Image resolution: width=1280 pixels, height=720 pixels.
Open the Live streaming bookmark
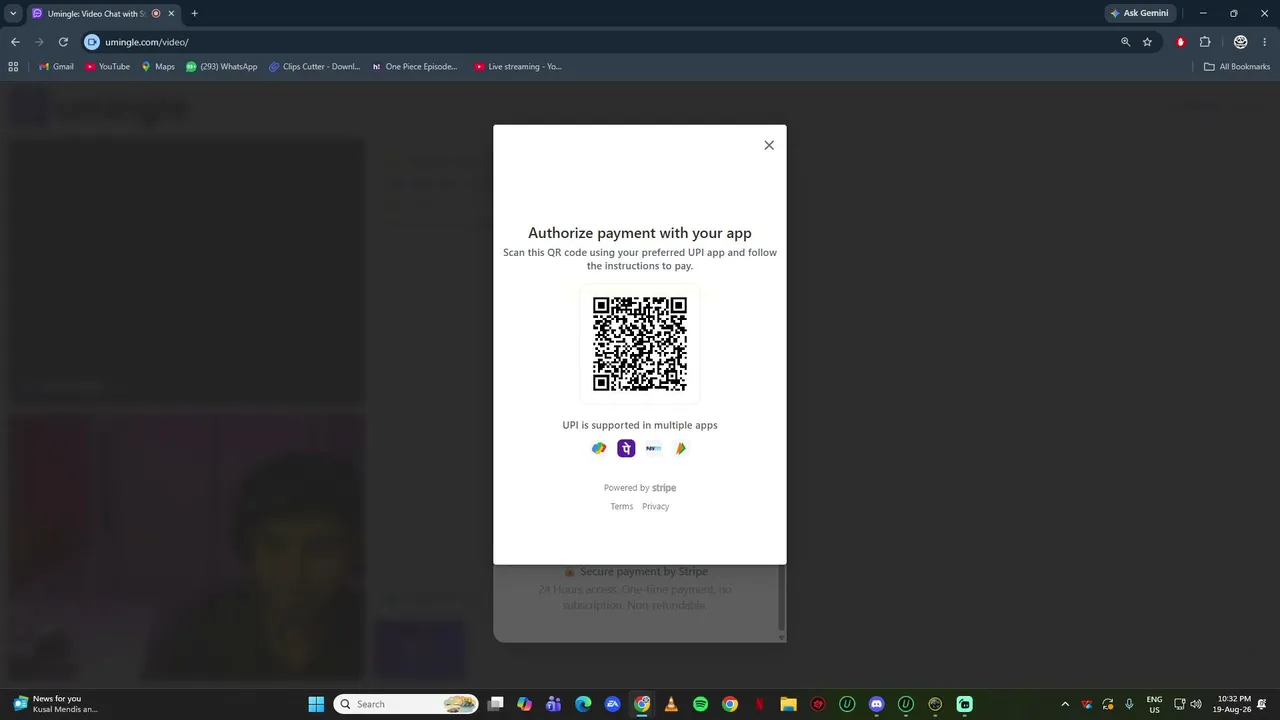click(518, 67)
